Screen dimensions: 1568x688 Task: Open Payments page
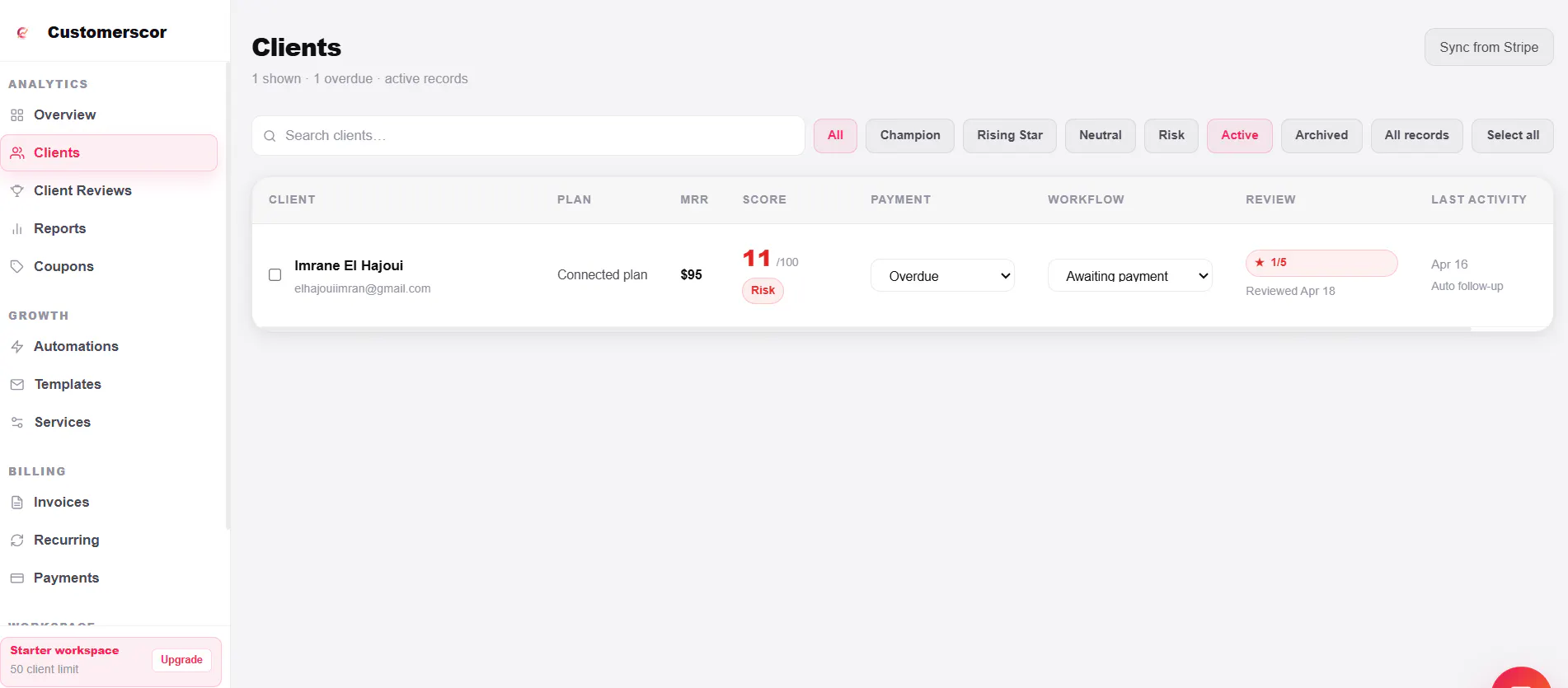pos(109,578)
